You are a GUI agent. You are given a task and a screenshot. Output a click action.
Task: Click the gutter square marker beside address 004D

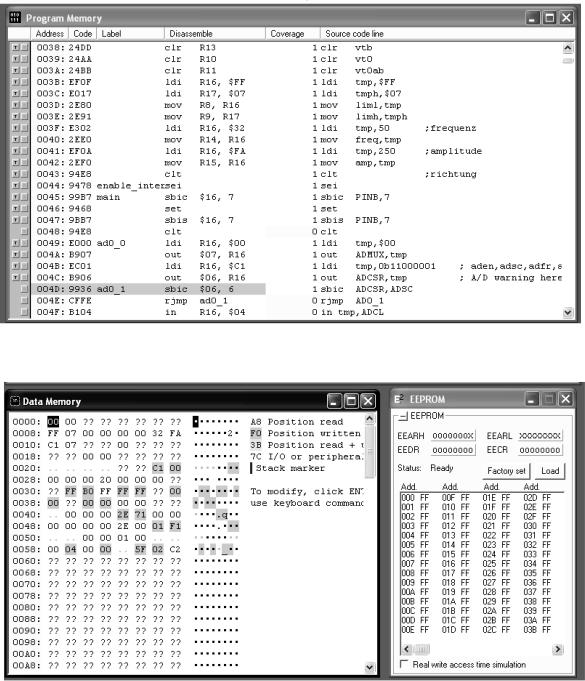point(24,289)
